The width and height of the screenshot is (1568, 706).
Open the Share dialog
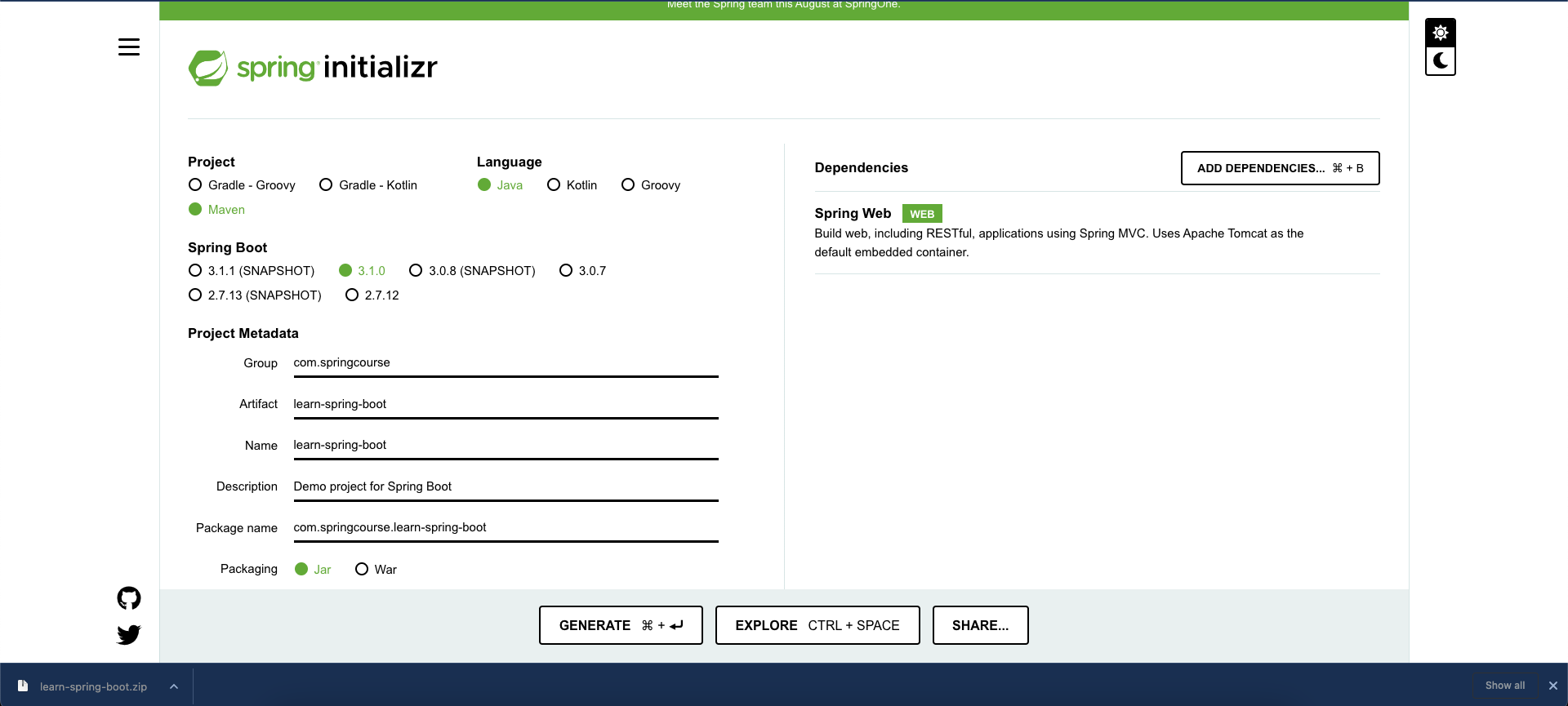980,625
